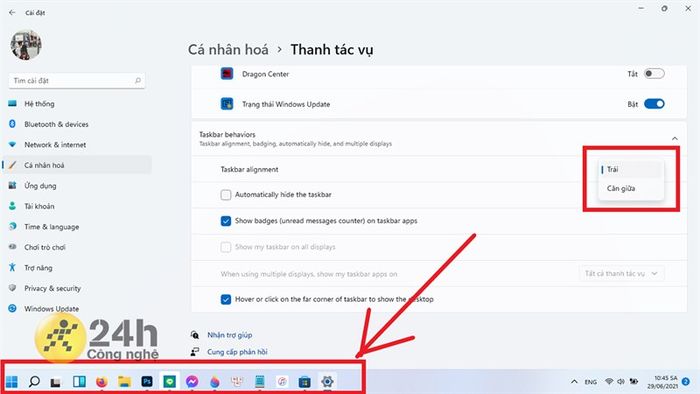Click the ENG language indicator

(x=591, y=382)
